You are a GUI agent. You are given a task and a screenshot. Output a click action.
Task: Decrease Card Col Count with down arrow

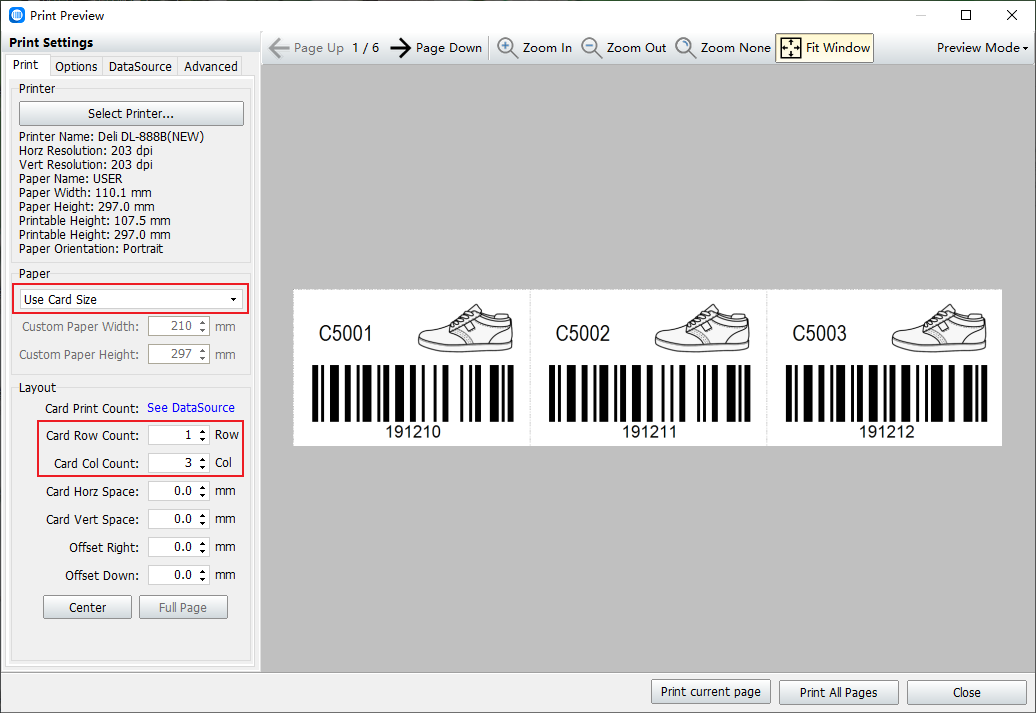(x=203, y=467)
